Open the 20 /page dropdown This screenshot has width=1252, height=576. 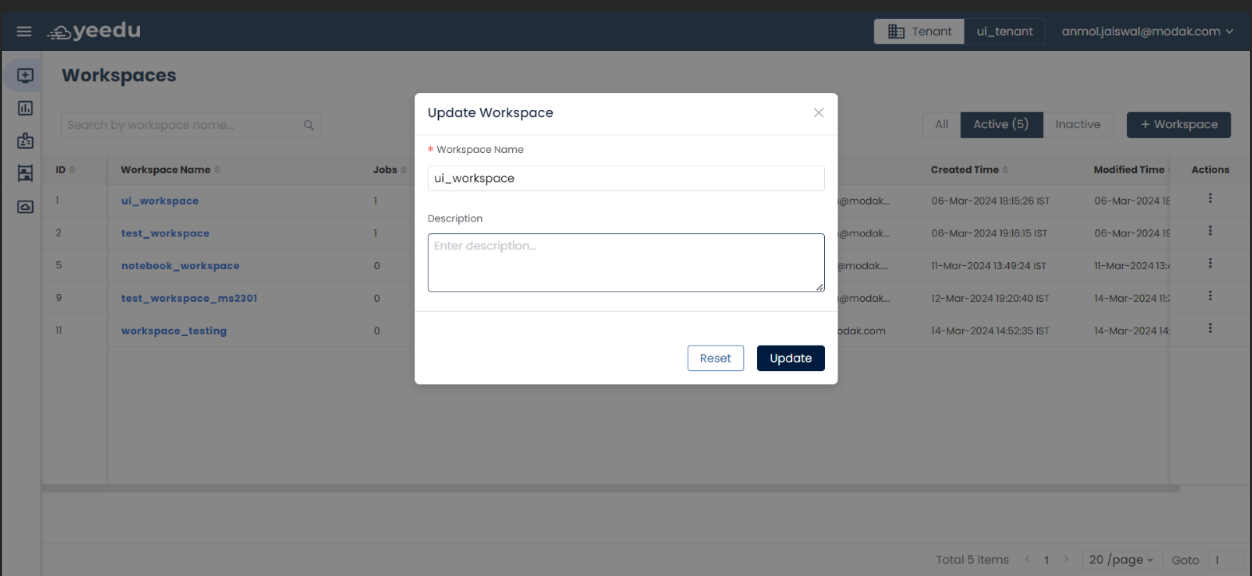pyautogui.click(x=1121, y=559)
